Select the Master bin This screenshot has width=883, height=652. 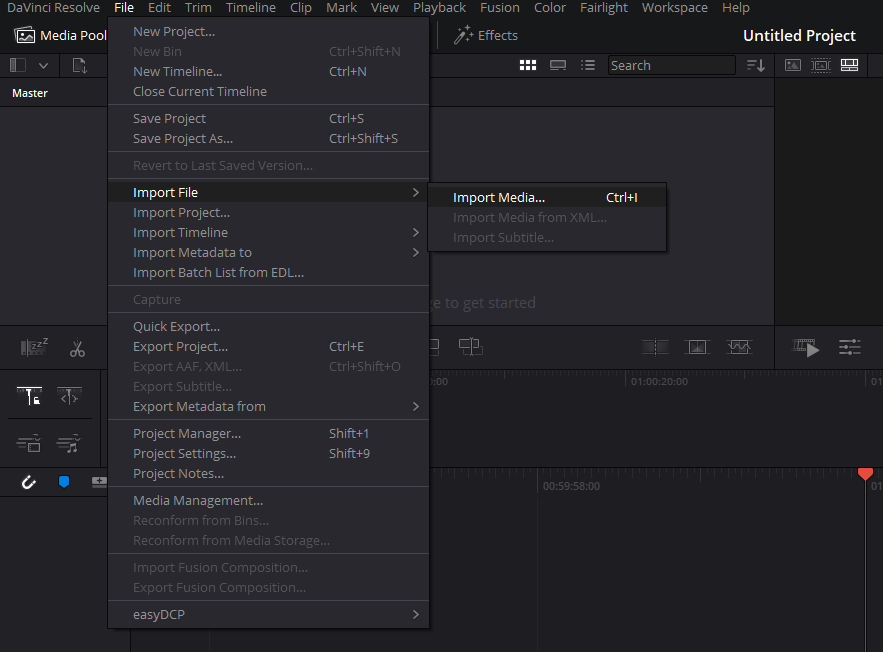click(30, 93)
